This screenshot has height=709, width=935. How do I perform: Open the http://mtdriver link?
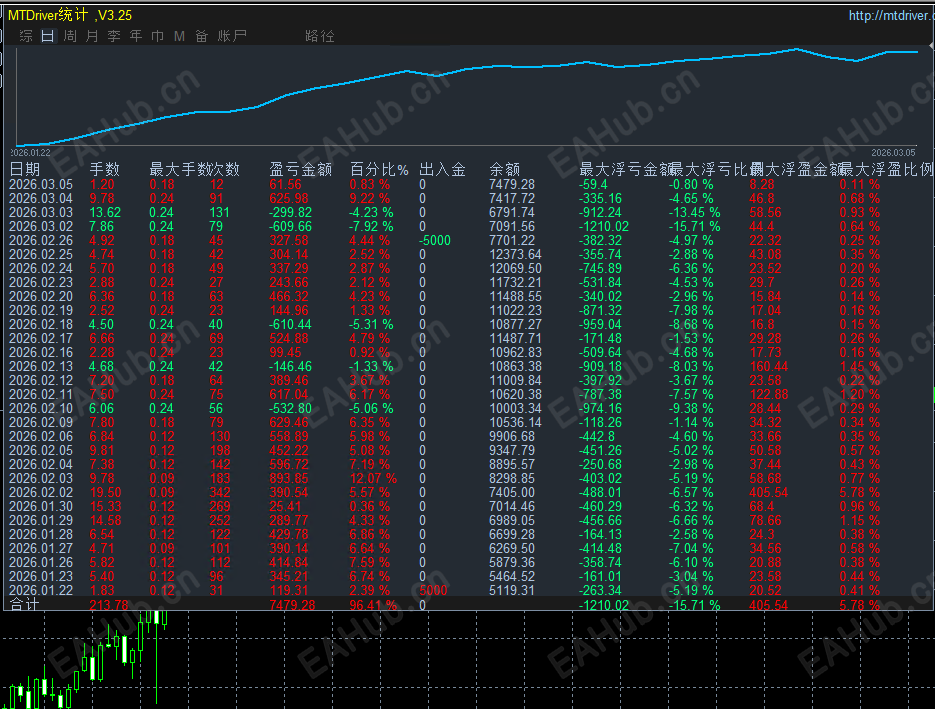(x=891, y=15)
